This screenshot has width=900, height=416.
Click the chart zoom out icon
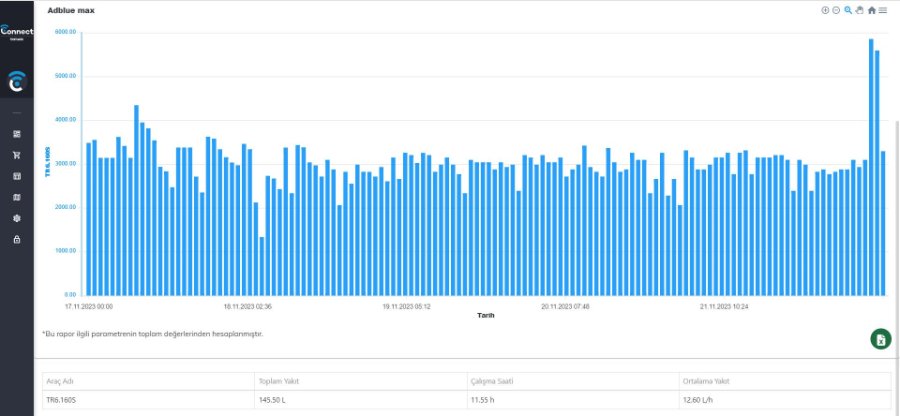click(x=836, y=10)
